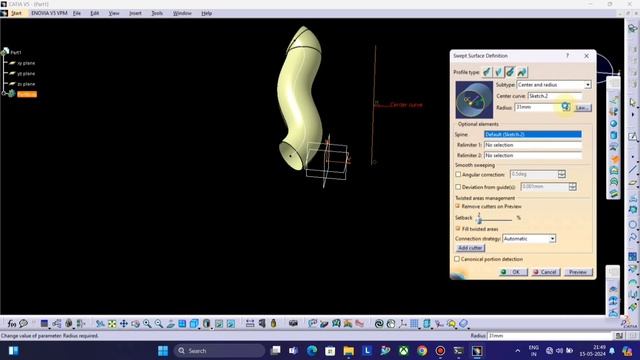Open the Edit menu

pos(95,13)
